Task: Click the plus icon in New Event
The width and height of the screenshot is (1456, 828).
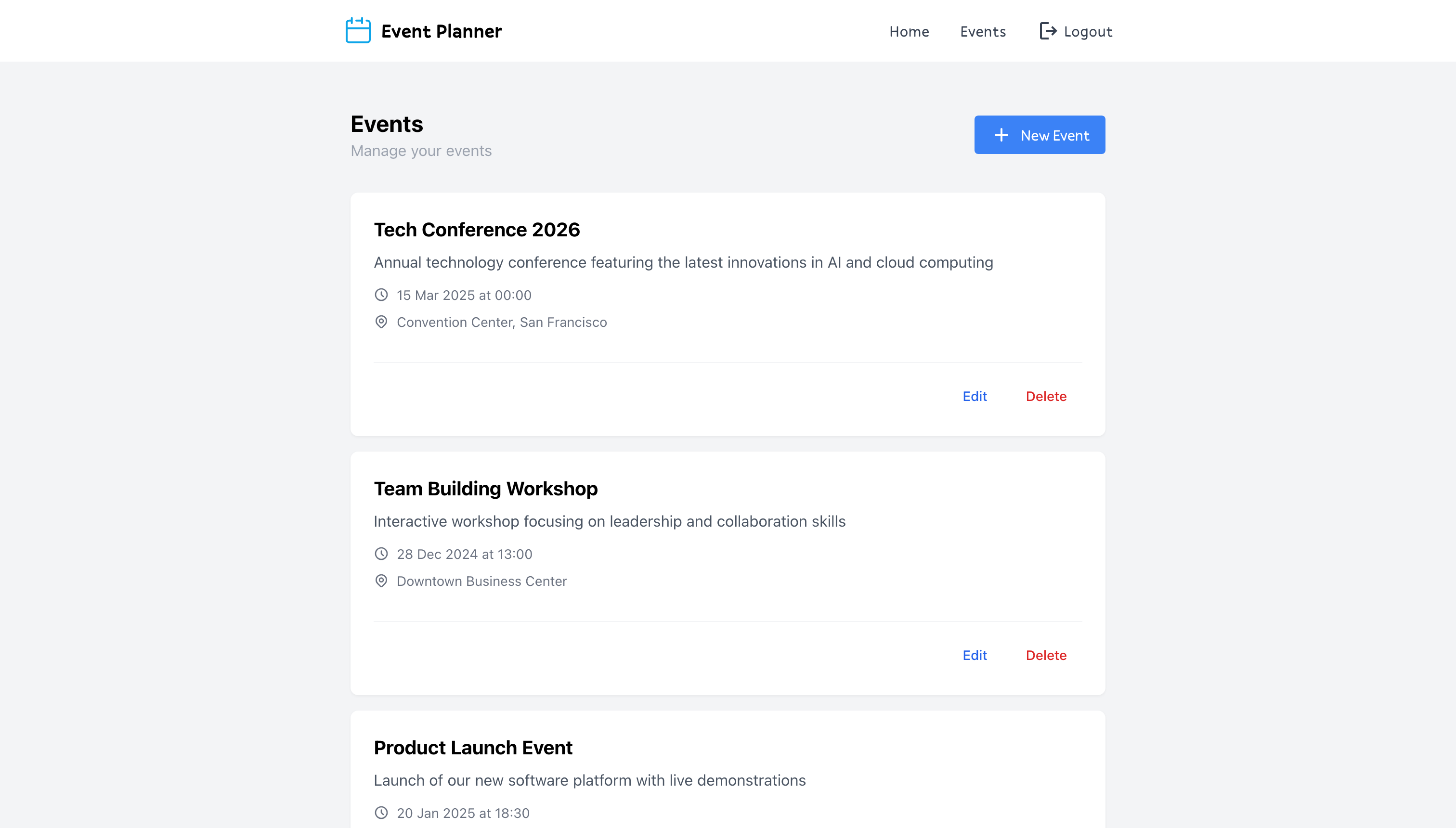Action: tap(1001, 135)
